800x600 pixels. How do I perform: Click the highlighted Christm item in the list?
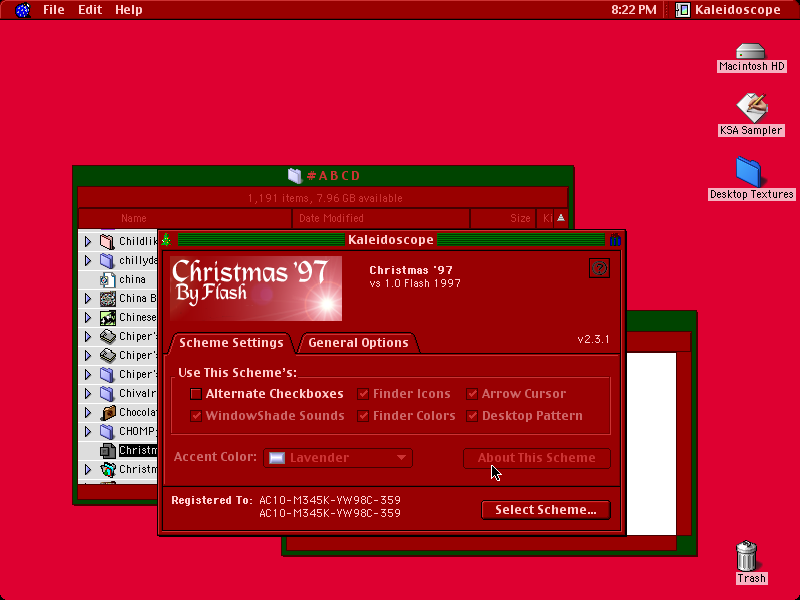click(x=138, y=451)
